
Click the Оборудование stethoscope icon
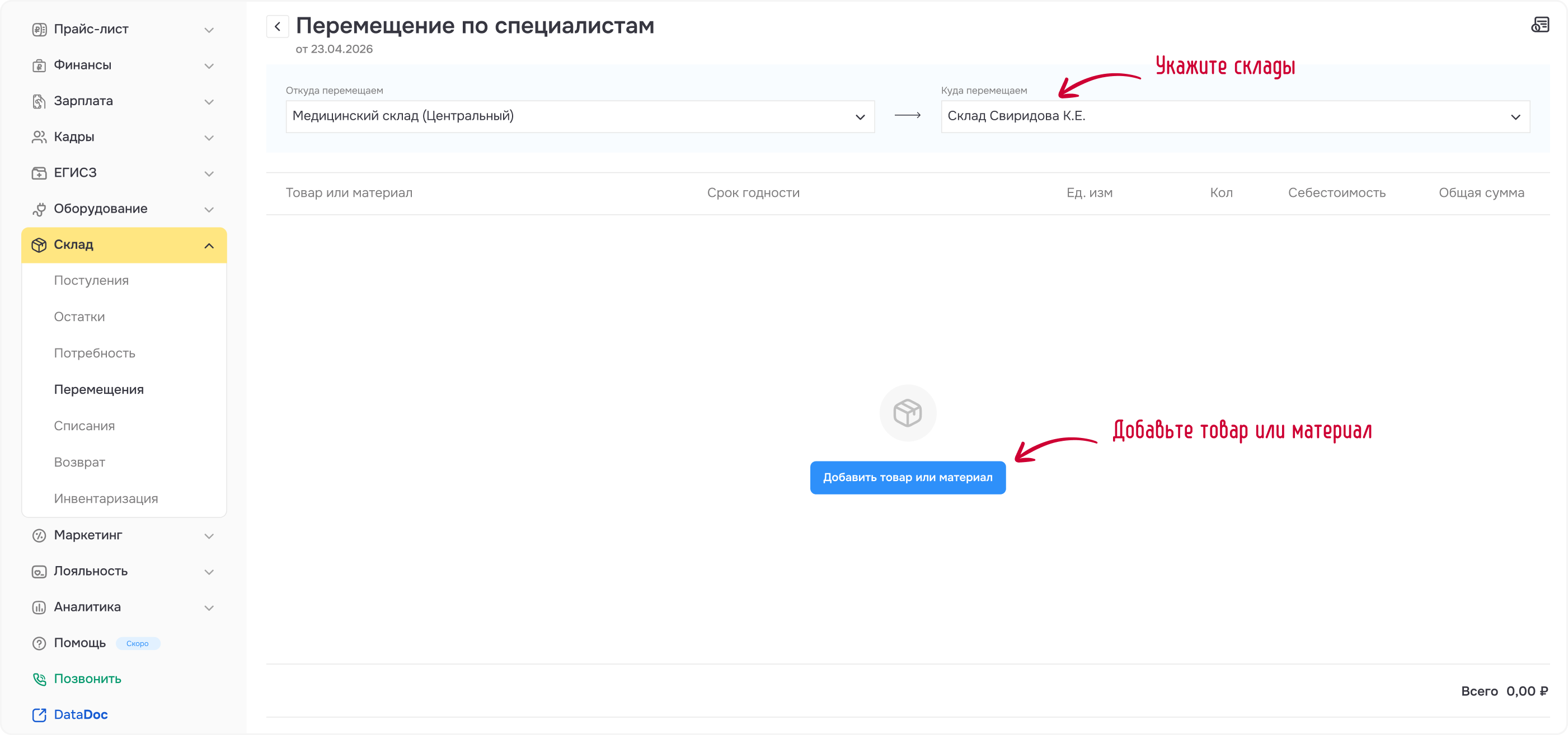(x=39, y=209)
